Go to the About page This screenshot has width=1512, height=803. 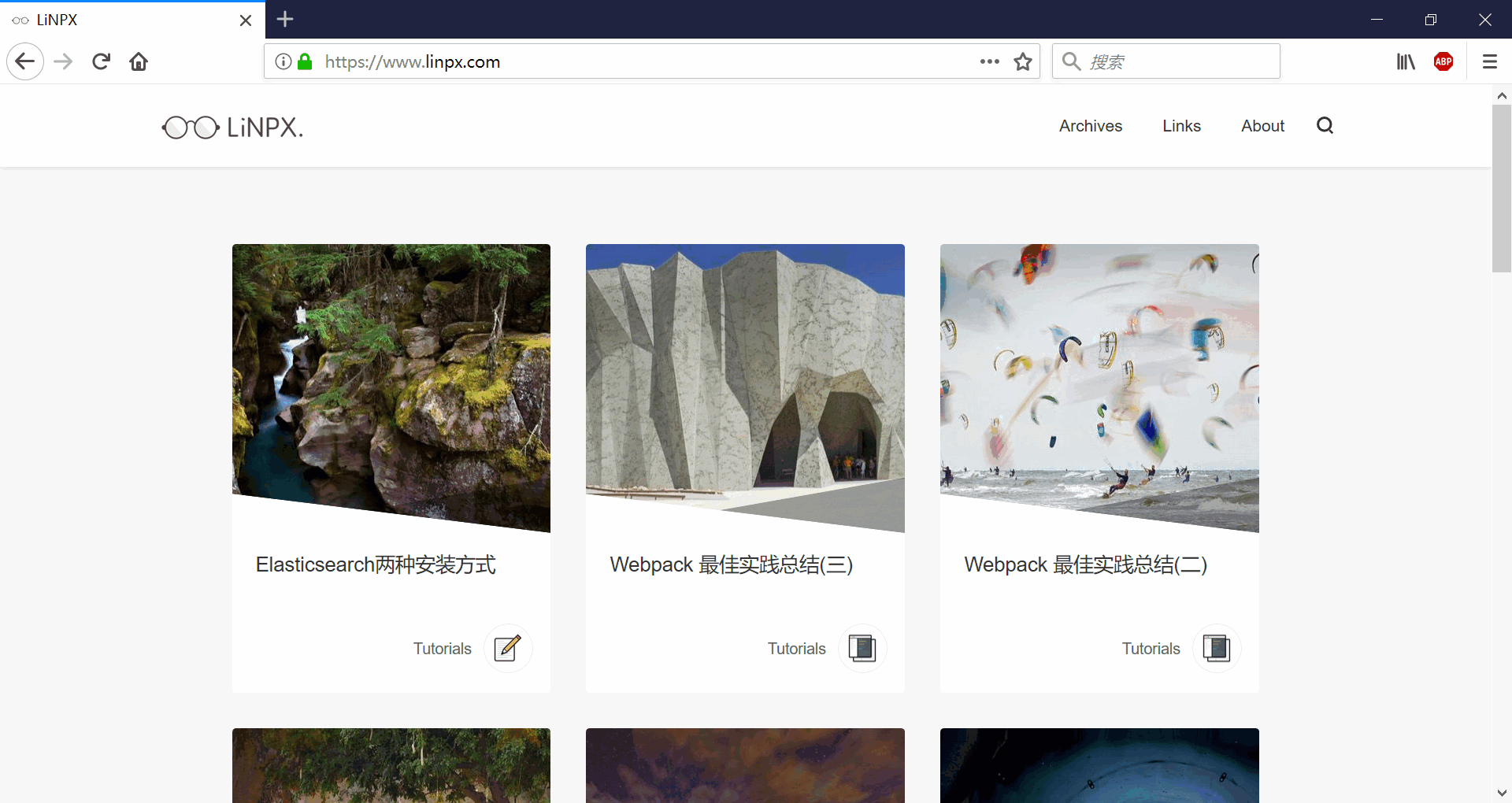click(1262, 126)
